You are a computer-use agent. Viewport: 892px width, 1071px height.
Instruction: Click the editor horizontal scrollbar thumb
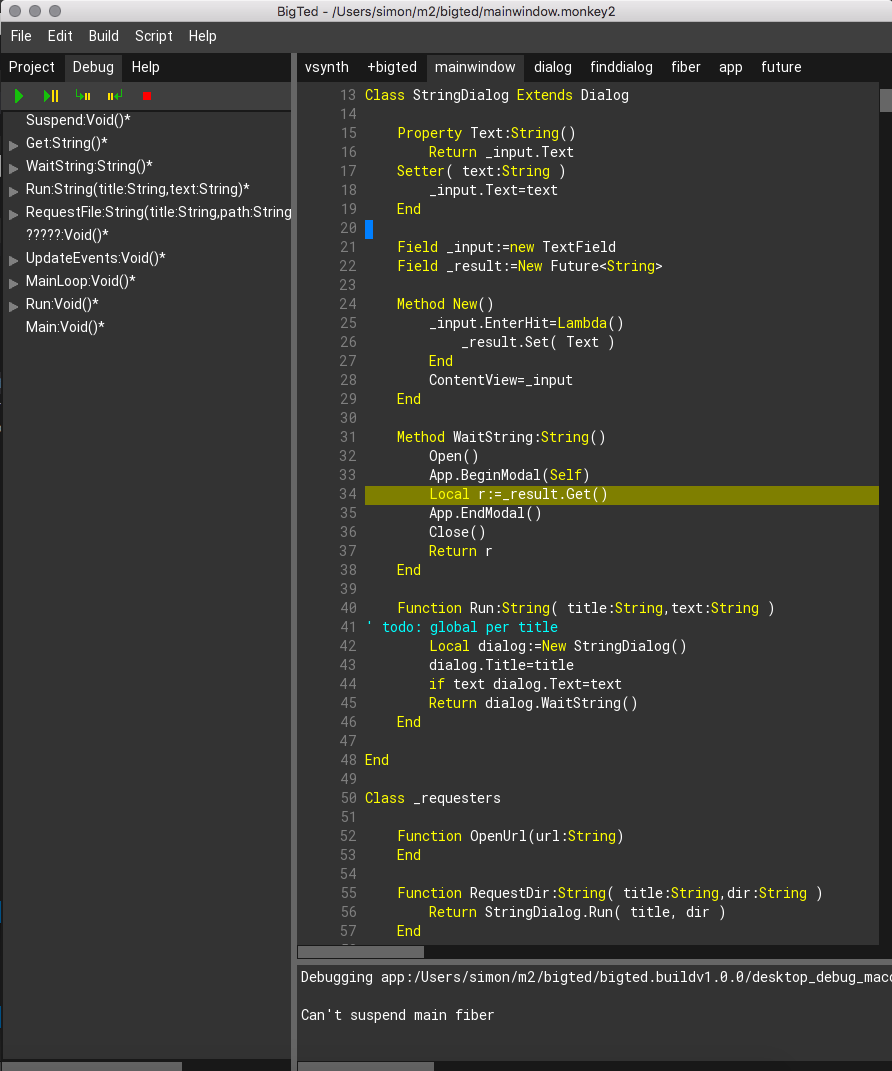coord(361,952)
